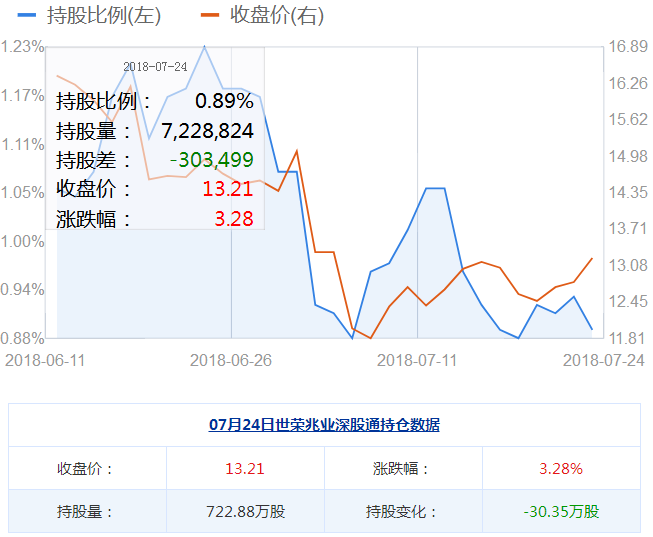Image resolution: width=653 pixels, height=537 pixels.
Task: Click the table value -30.35万股
Action: [561, 512]
